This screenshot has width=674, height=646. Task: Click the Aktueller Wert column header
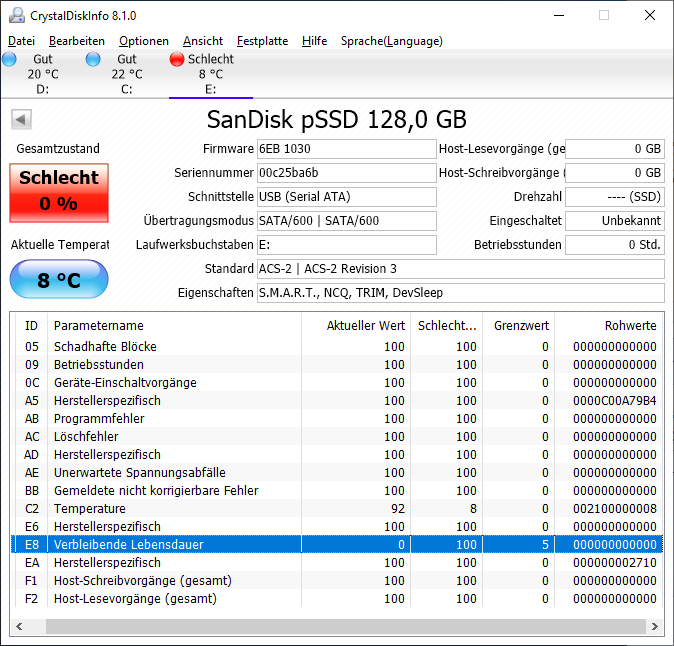[356, 326]
